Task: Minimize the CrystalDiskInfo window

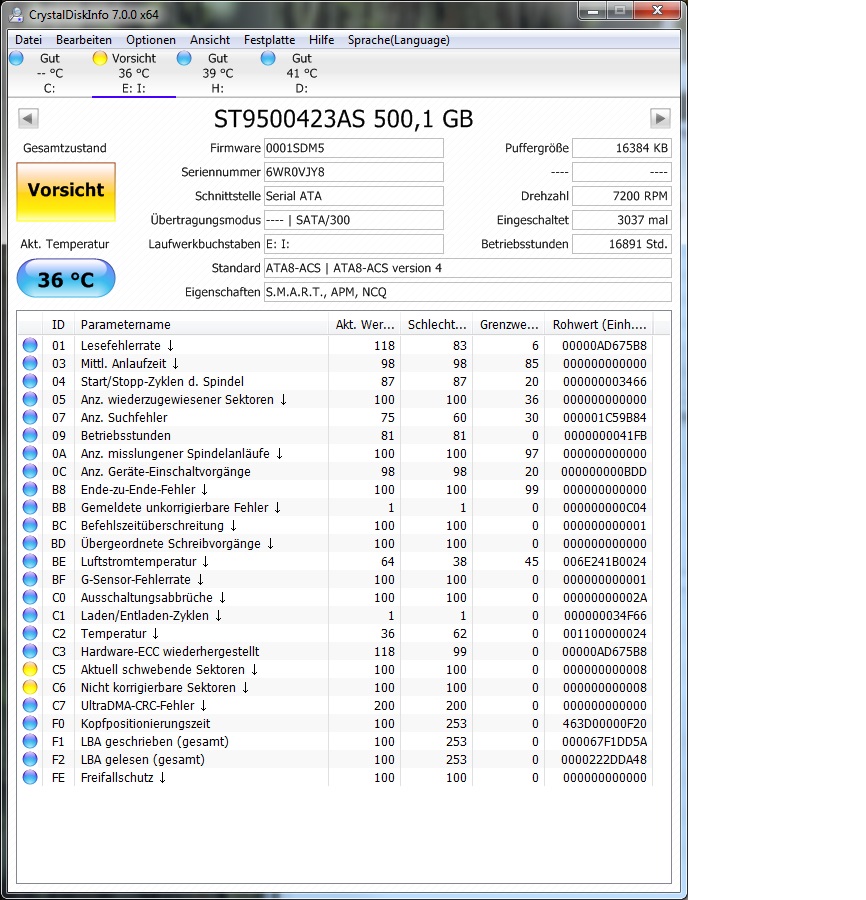Action: click(593, 11)
